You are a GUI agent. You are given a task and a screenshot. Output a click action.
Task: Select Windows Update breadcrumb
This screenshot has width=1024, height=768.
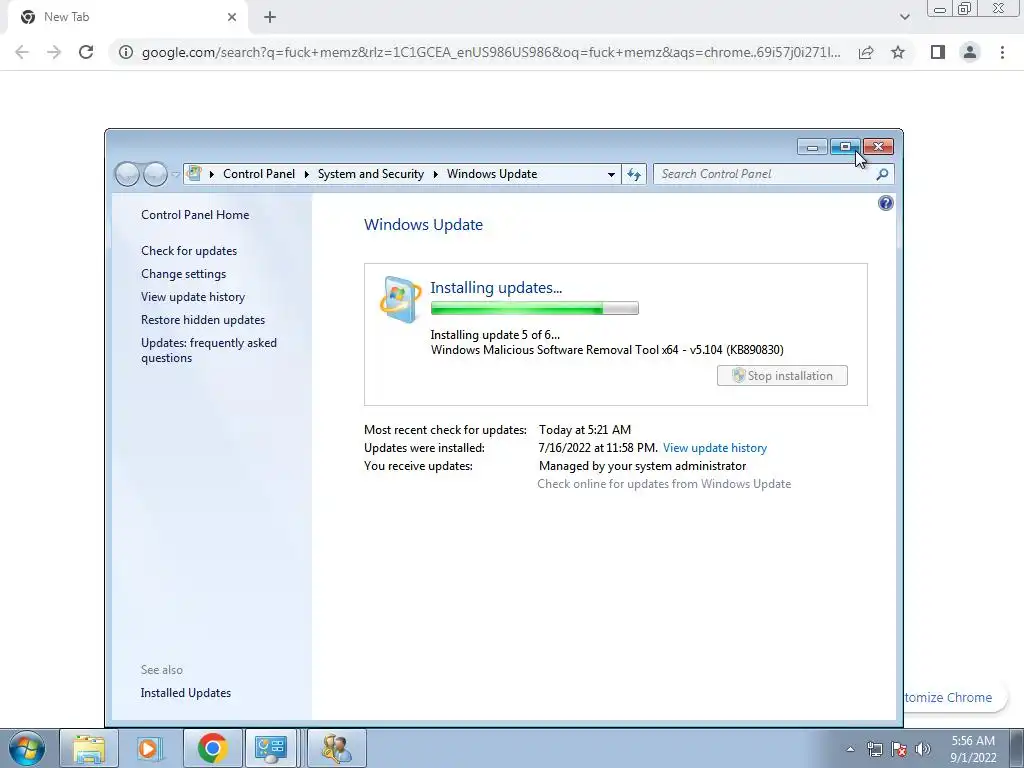pos(492,174)
